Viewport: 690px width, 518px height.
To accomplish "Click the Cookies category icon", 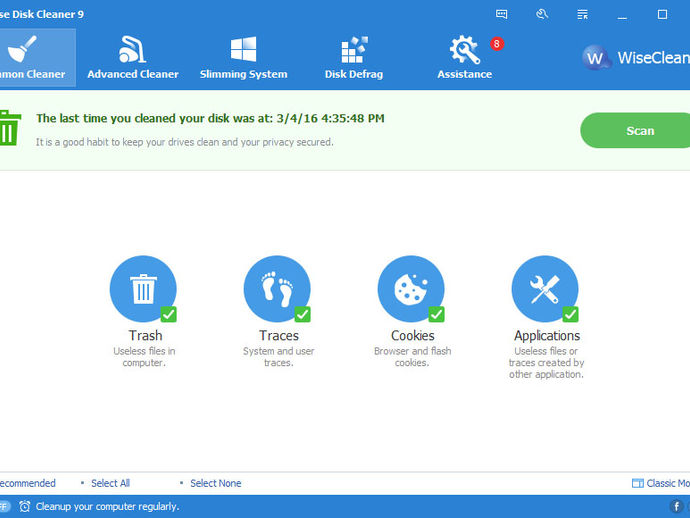I will [411, 289].
